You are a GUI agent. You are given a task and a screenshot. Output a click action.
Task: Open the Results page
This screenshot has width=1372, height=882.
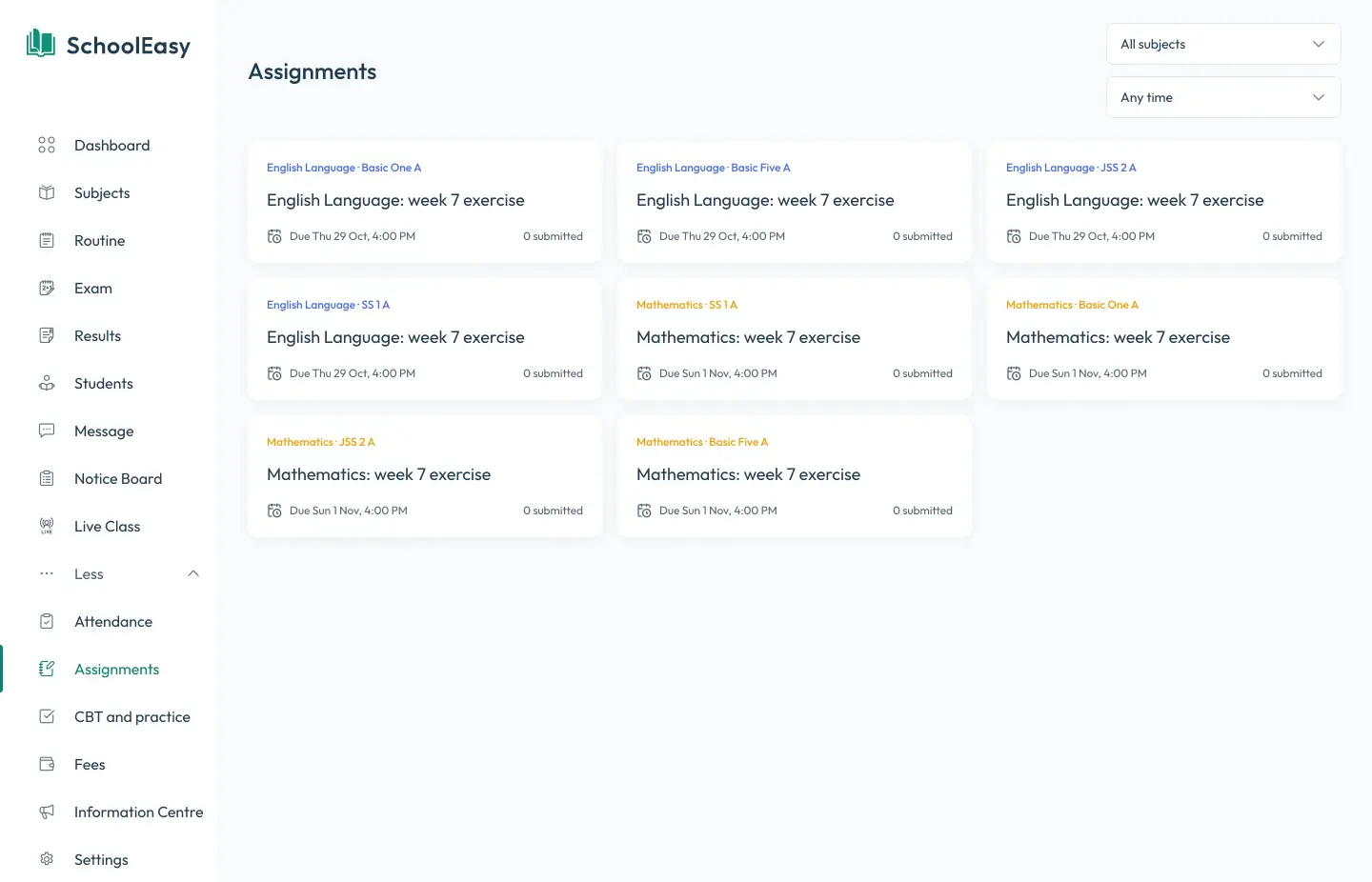tap(98, 335)
